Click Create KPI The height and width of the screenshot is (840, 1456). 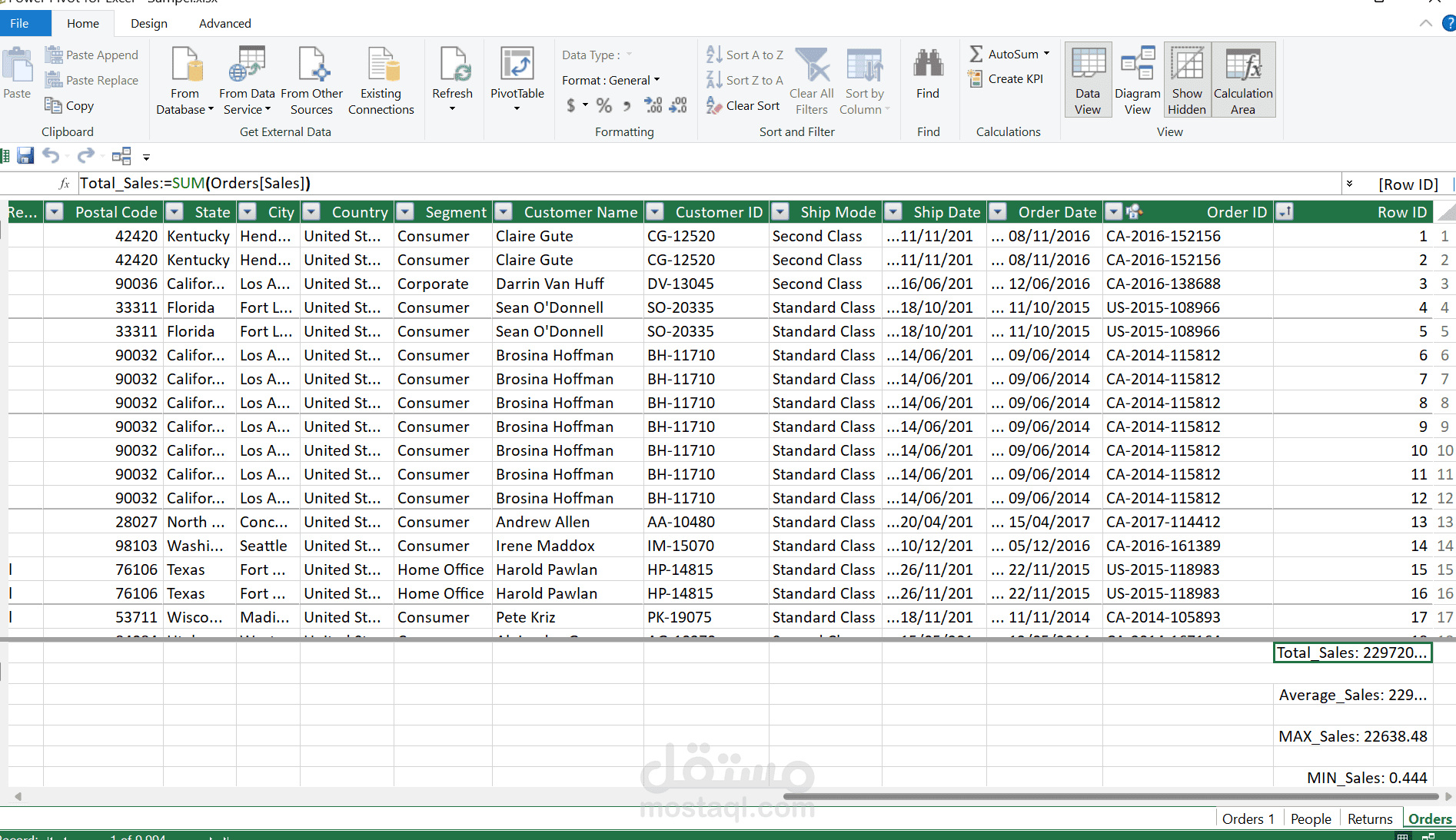(x=1006, y=78)
